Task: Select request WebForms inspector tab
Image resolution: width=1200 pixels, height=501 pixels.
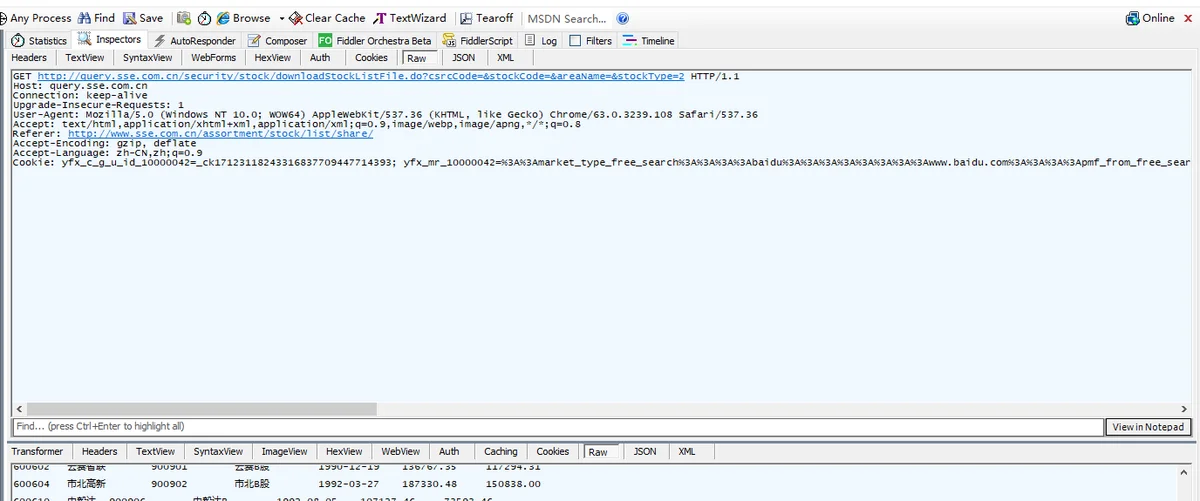Action: [x=214, y=58]
